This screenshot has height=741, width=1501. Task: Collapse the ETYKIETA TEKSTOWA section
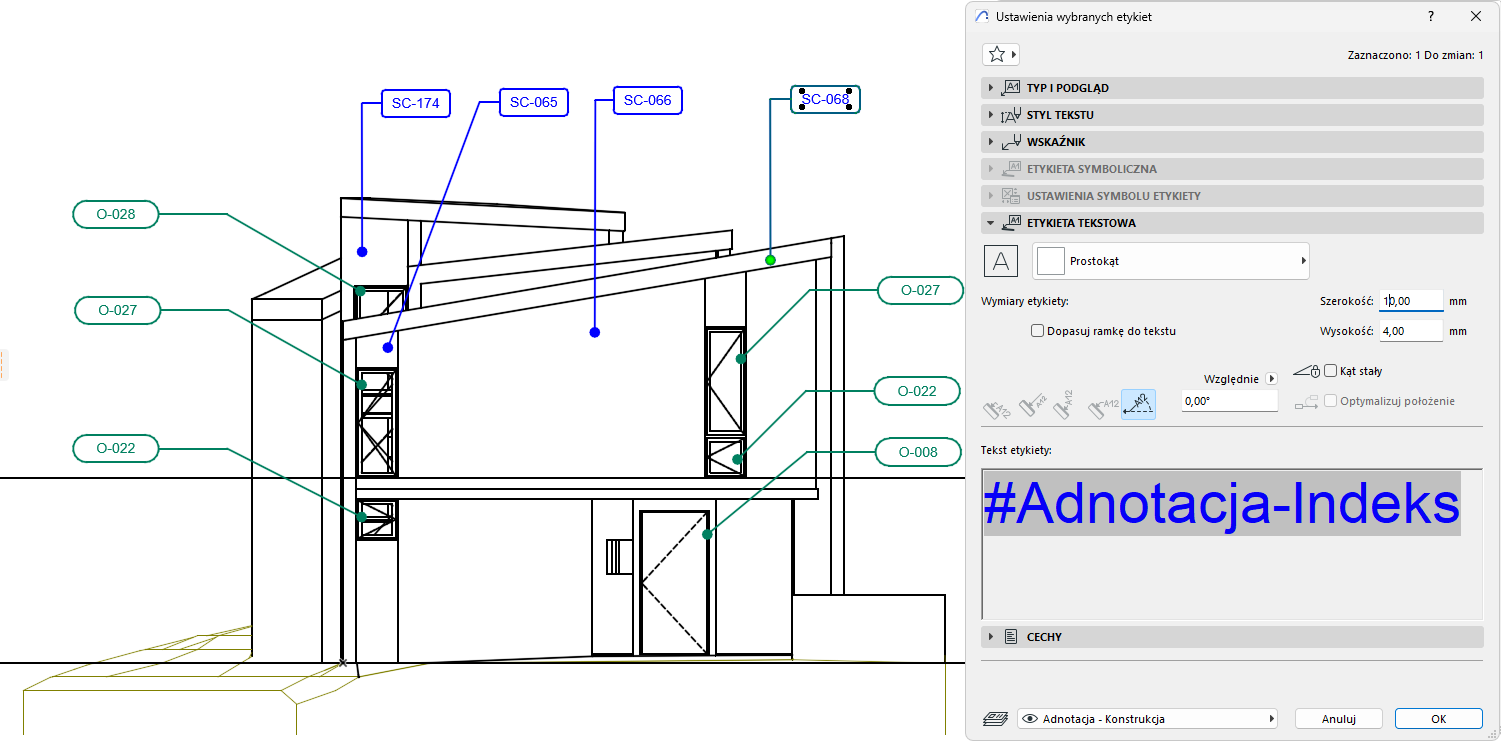pos(1232,223)
